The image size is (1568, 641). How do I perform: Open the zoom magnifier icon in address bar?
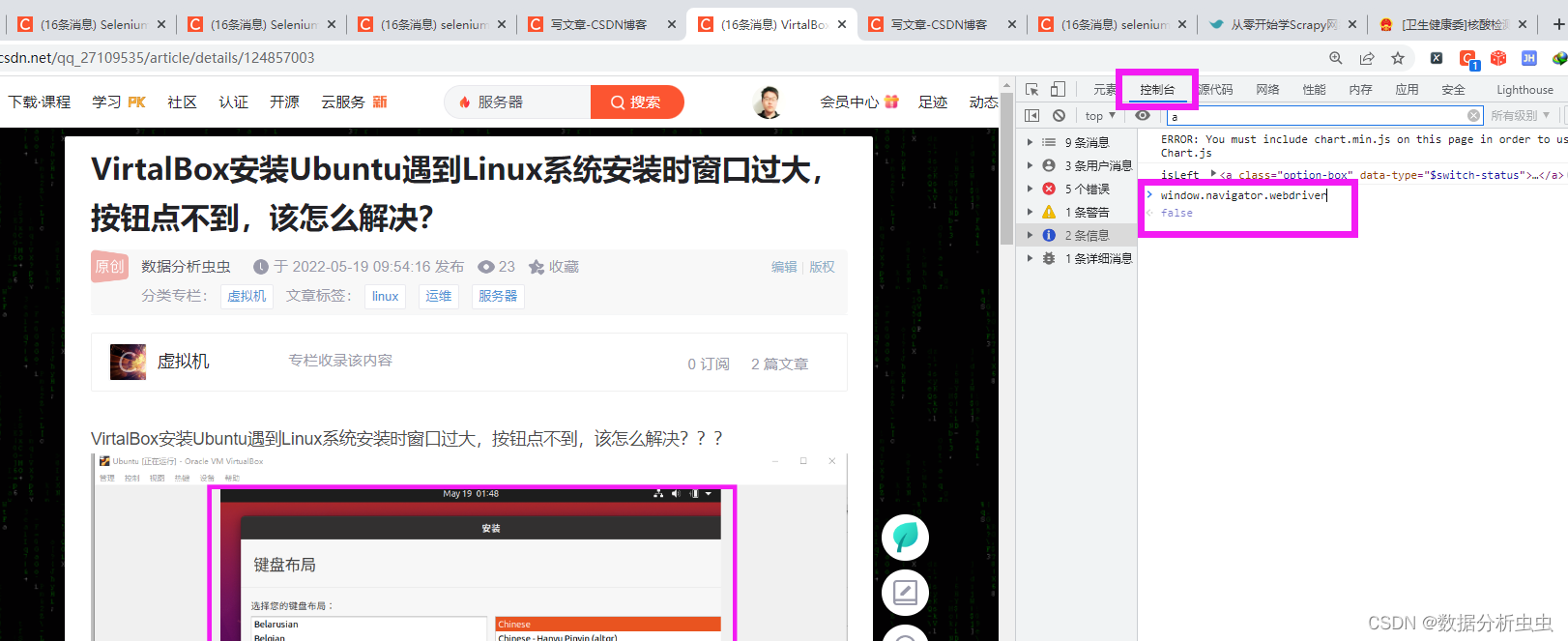click(1336, 58)
